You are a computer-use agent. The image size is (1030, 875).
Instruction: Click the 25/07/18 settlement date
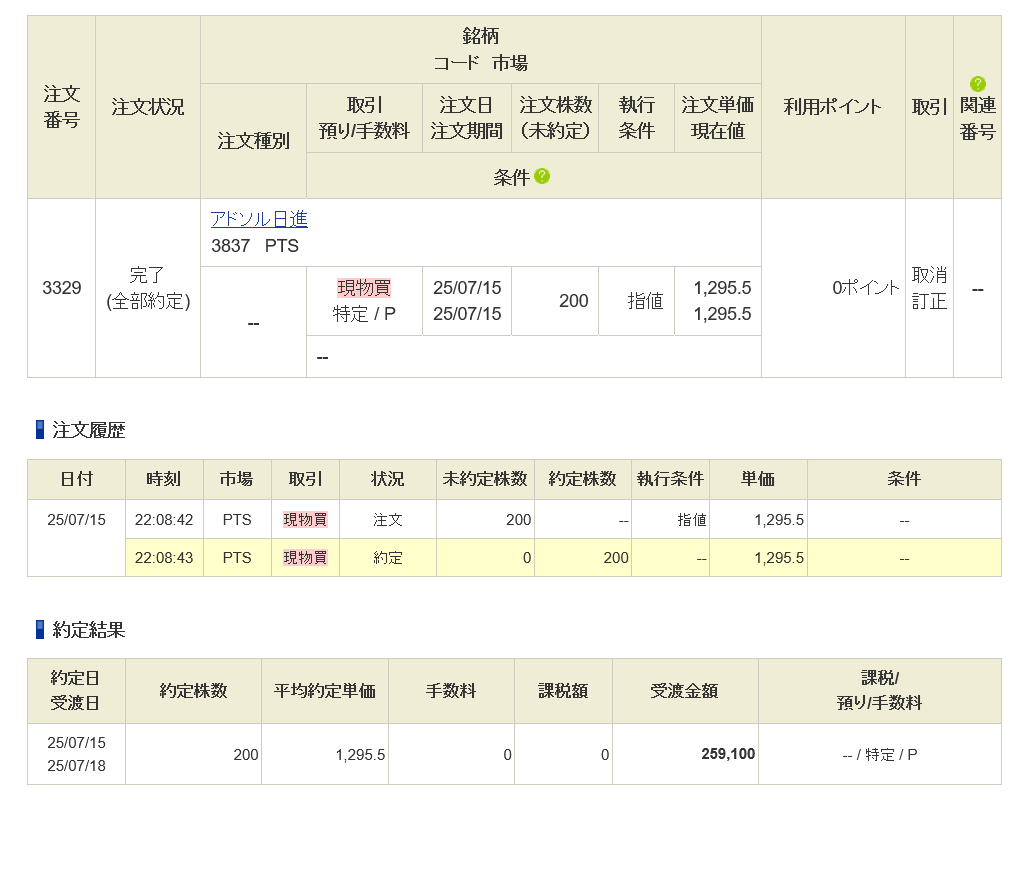[x=76, y=766]
